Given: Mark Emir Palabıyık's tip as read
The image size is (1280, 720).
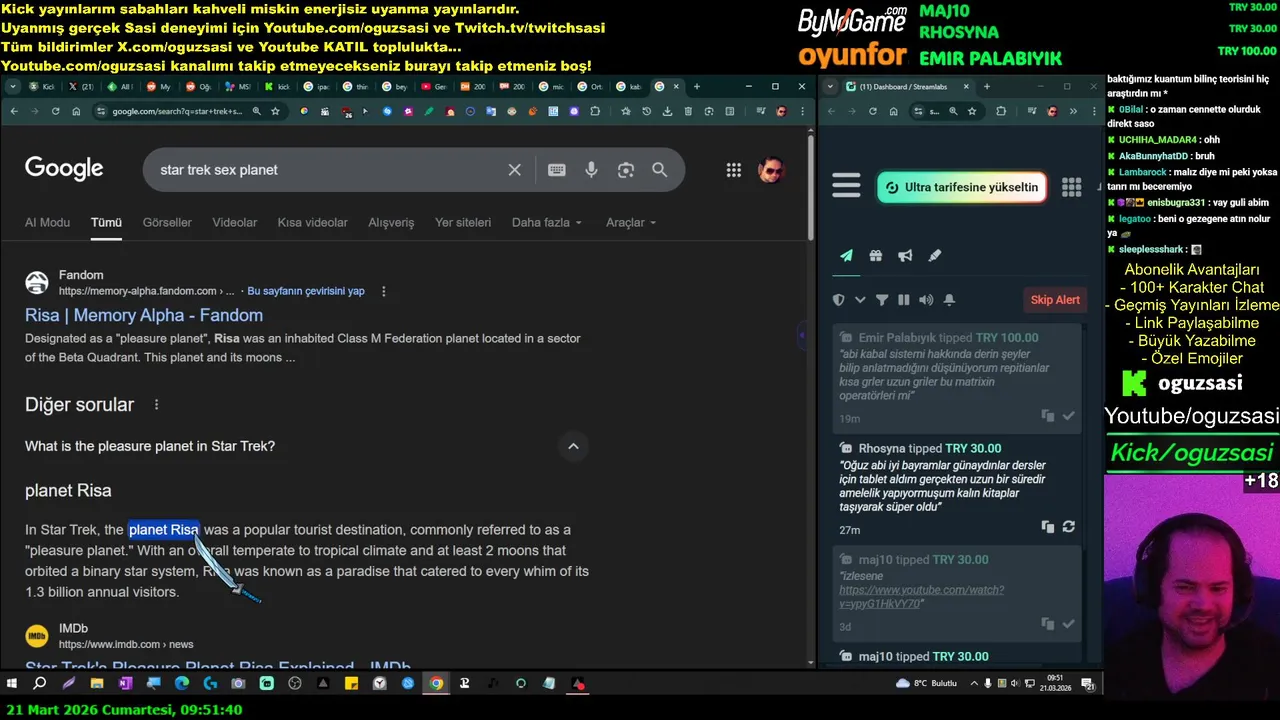Looking at the screenshot, I should pos(1068,415).
